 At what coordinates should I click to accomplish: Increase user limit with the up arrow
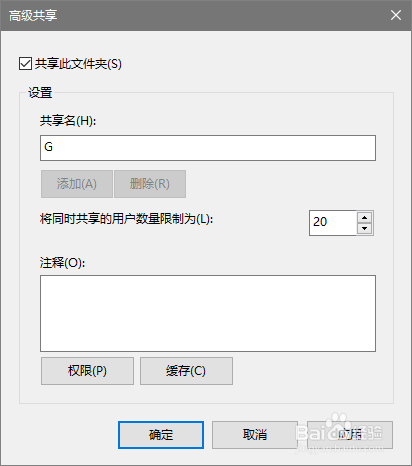click(x=365, y=218)
